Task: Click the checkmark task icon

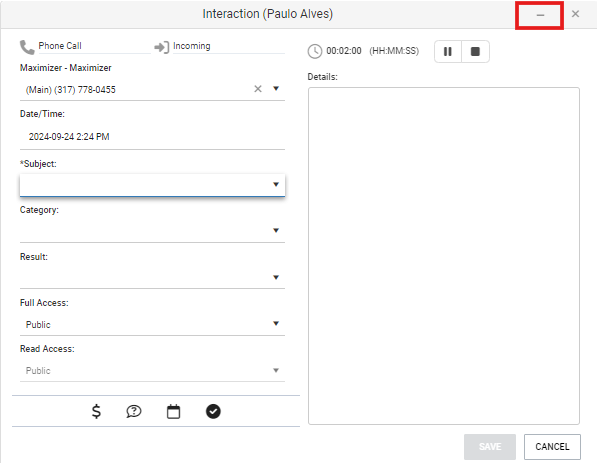Action: click(213, 411)
